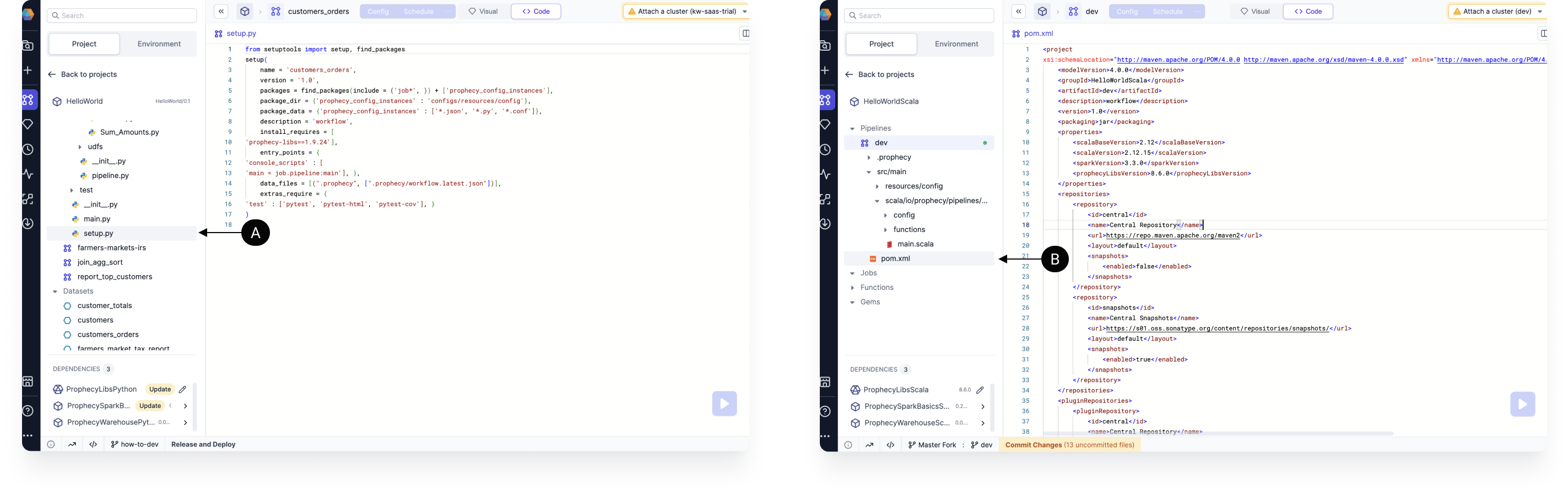Select the Project tab in right window

pos(882,44)
